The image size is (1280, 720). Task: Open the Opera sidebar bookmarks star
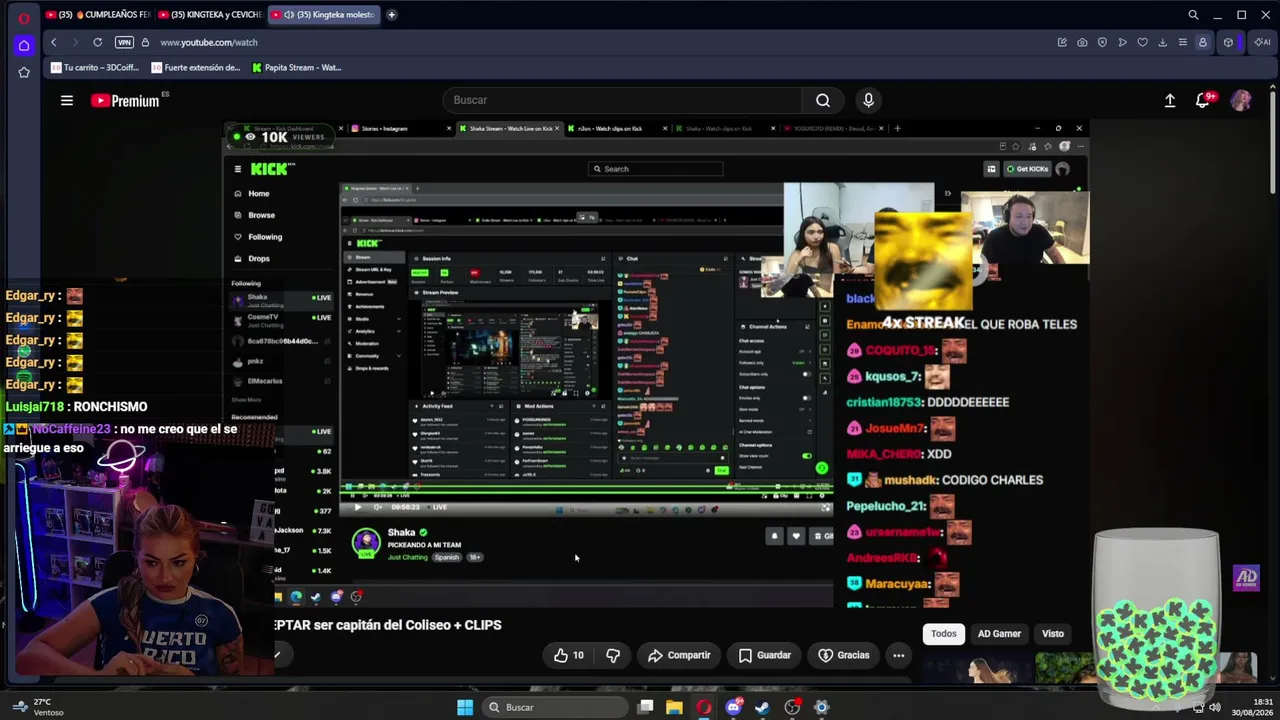(x=24, y=72)
